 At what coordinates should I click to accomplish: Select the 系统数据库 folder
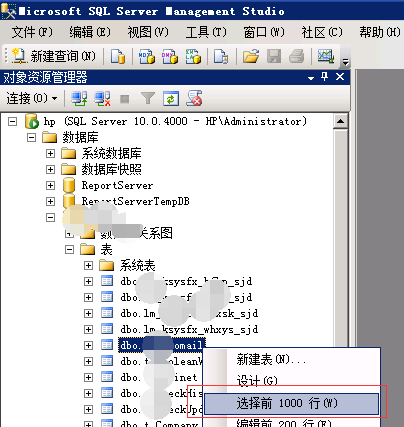click(x=111, y=153)
